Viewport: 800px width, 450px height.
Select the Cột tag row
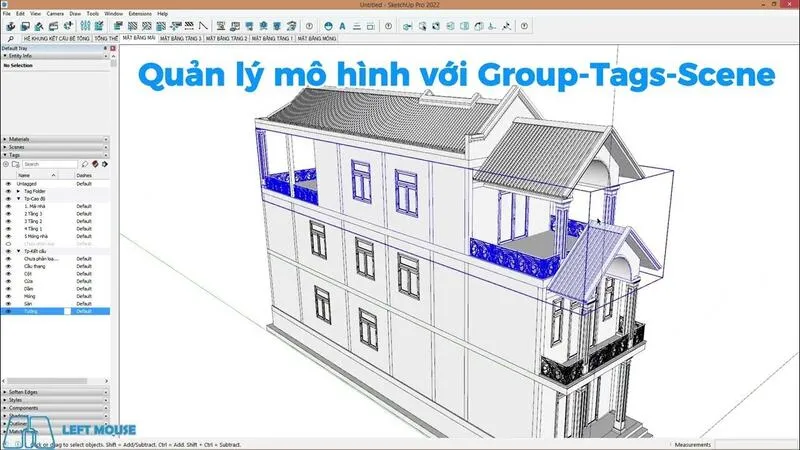coord(55,274)
